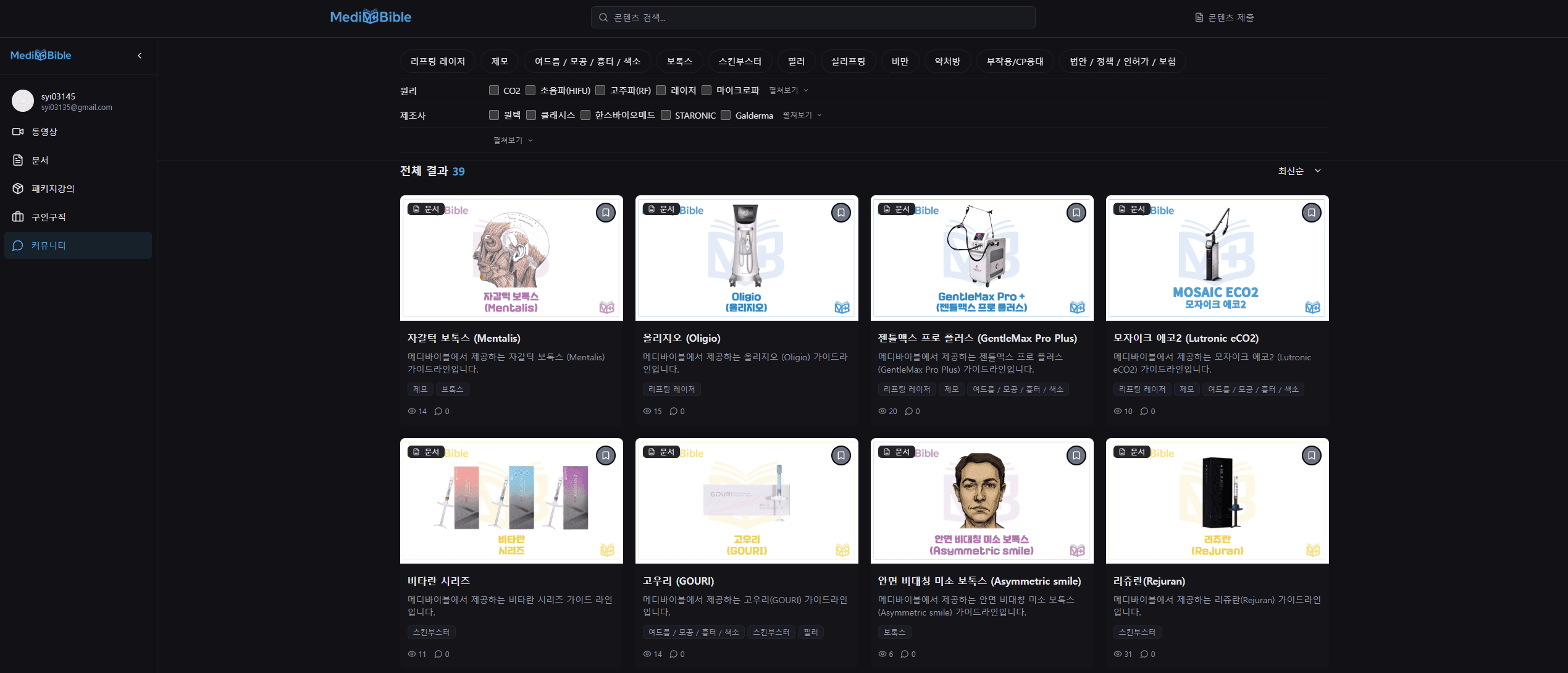Check the 고주파(RF) filter
This screenshot has width=1568, height=673.
(x=600, y=90)
